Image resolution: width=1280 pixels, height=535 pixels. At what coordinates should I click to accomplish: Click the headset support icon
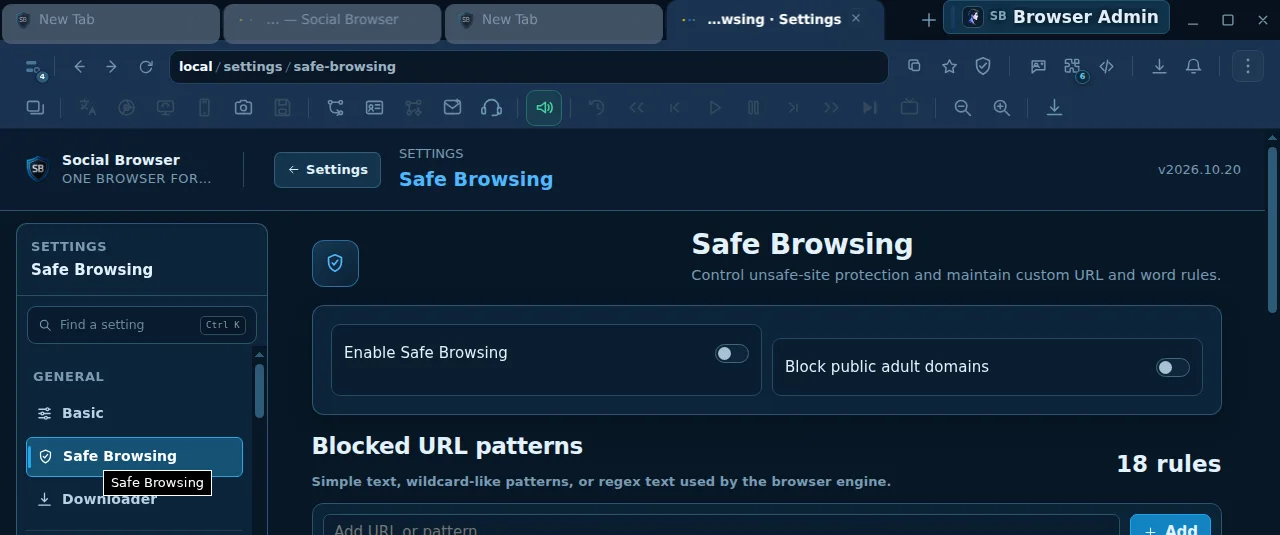click(x=491, y=108)
